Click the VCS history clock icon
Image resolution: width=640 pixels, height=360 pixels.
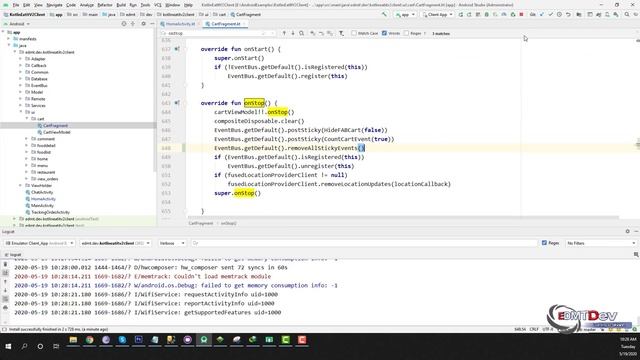(x=559, y=14)
